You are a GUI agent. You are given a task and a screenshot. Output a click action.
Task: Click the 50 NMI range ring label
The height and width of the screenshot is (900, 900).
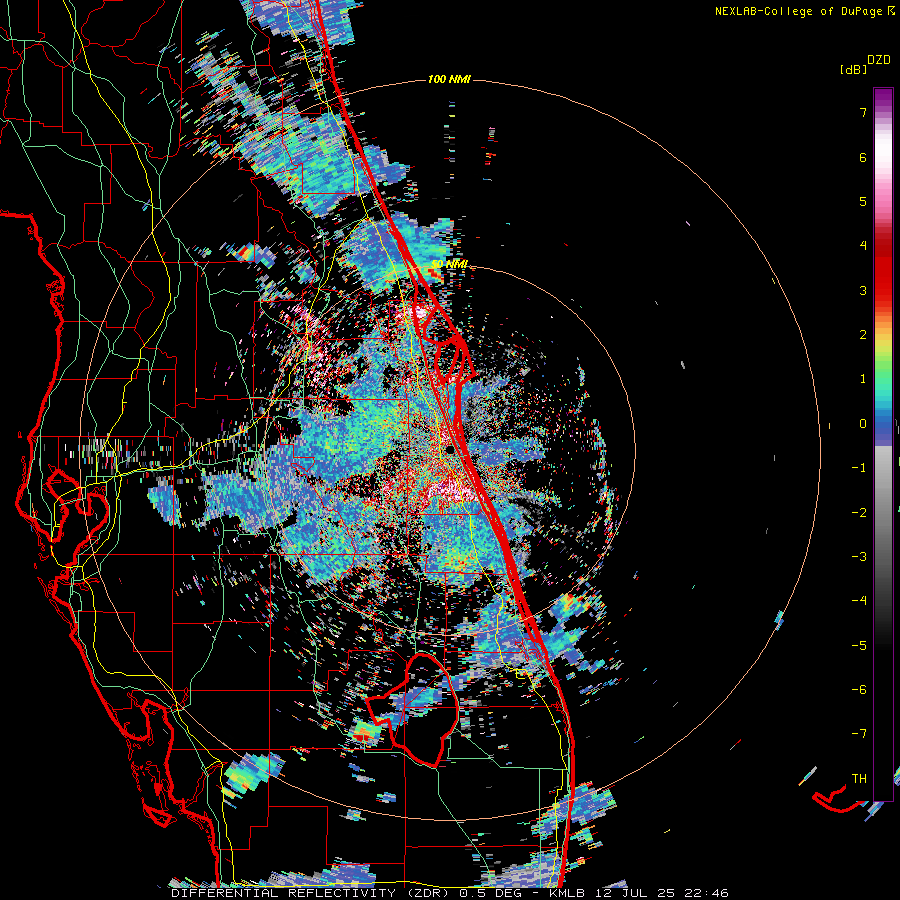tap(449, 264)
